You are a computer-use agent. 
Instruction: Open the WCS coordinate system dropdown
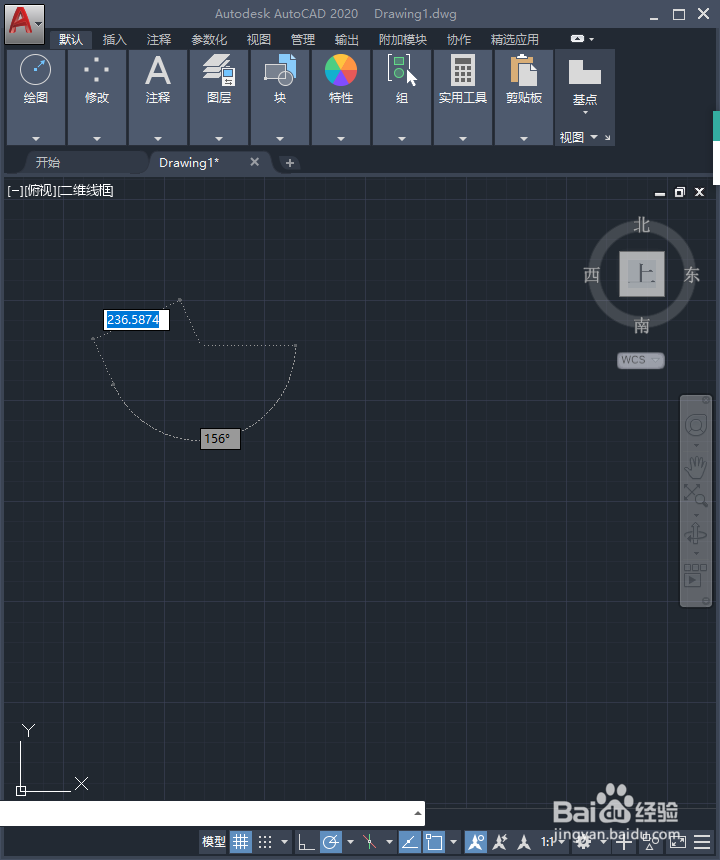pyautogui.click(x=640, y=360)
